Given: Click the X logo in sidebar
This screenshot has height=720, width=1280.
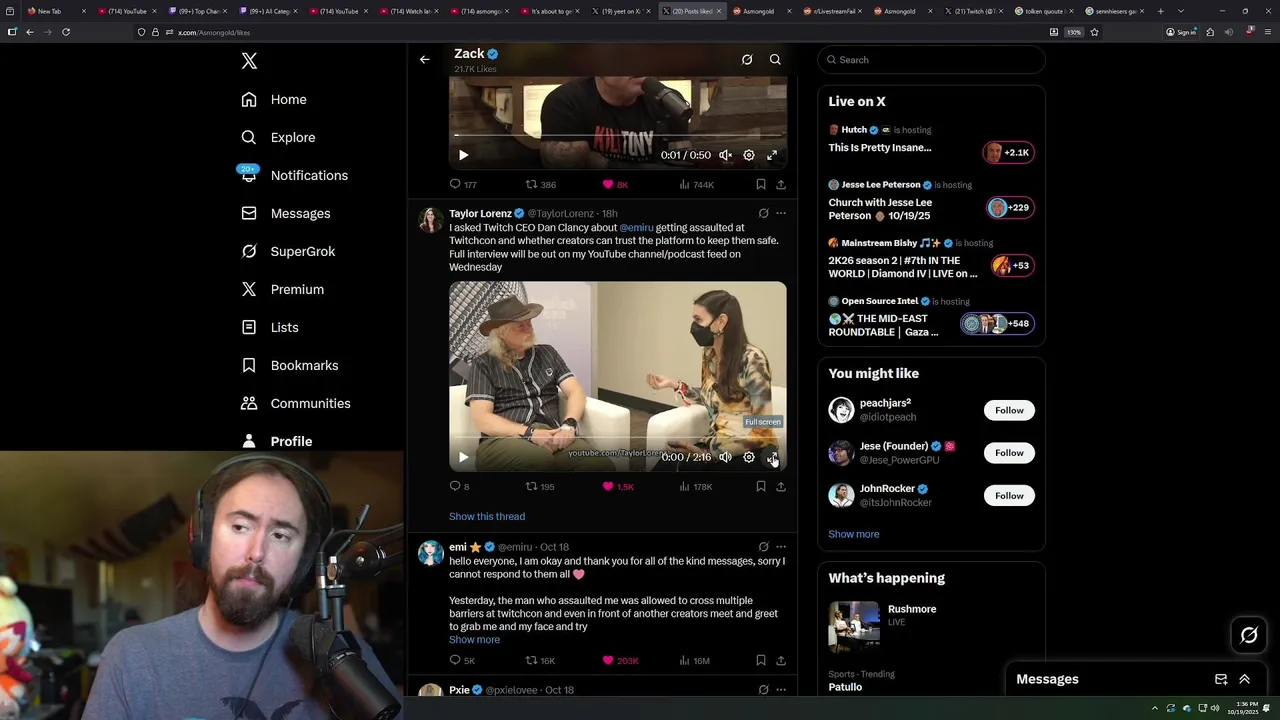Looking at the screenshot, I should [x=249, y=61].
